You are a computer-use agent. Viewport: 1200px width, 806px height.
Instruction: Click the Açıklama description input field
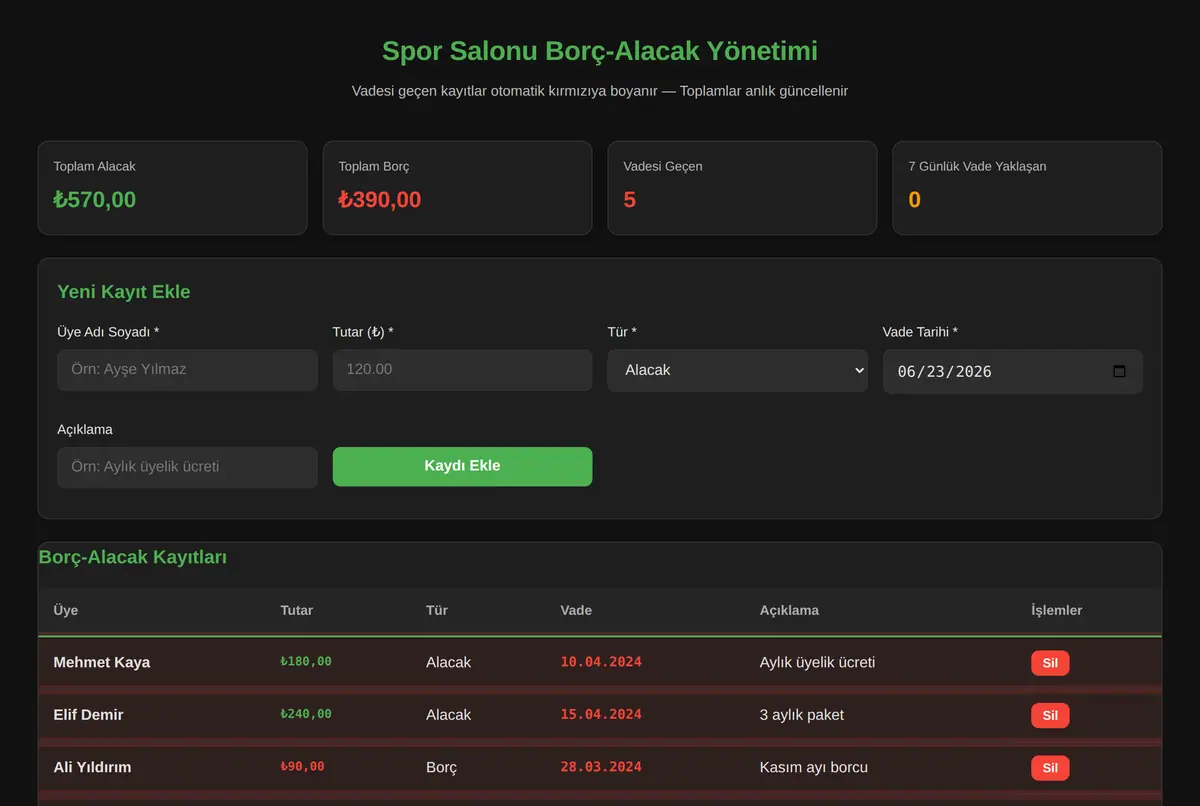[187, 467]
